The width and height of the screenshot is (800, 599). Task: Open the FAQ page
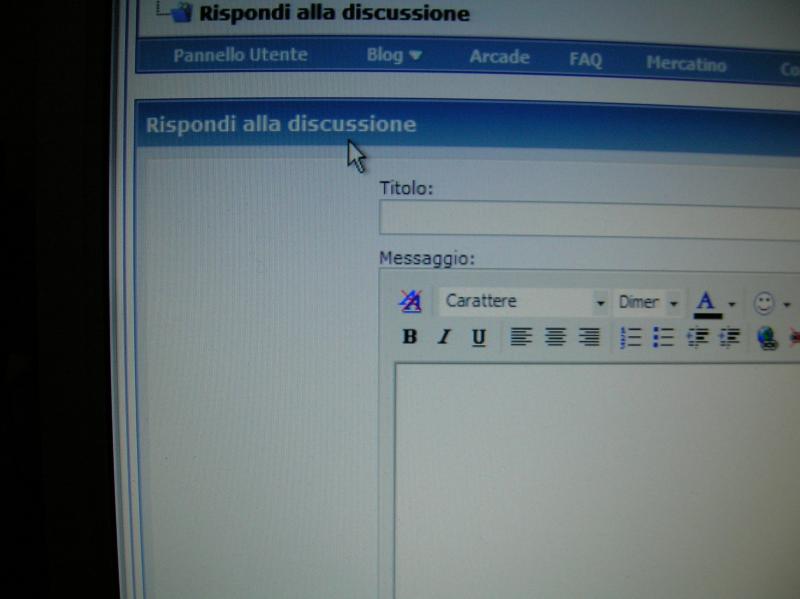[x=585, y=60]
